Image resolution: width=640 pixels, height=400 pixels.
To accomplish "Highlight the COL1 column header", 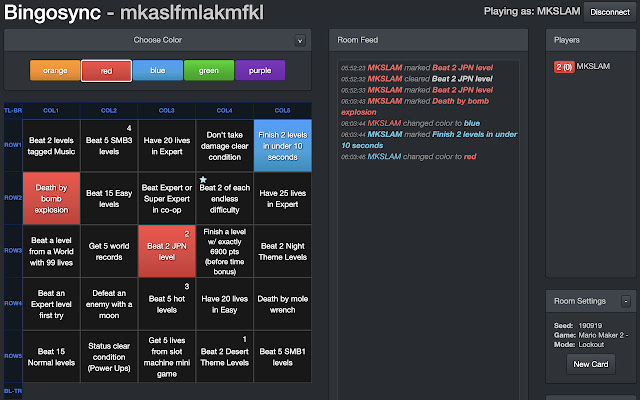I will click(x=51, y=109).
